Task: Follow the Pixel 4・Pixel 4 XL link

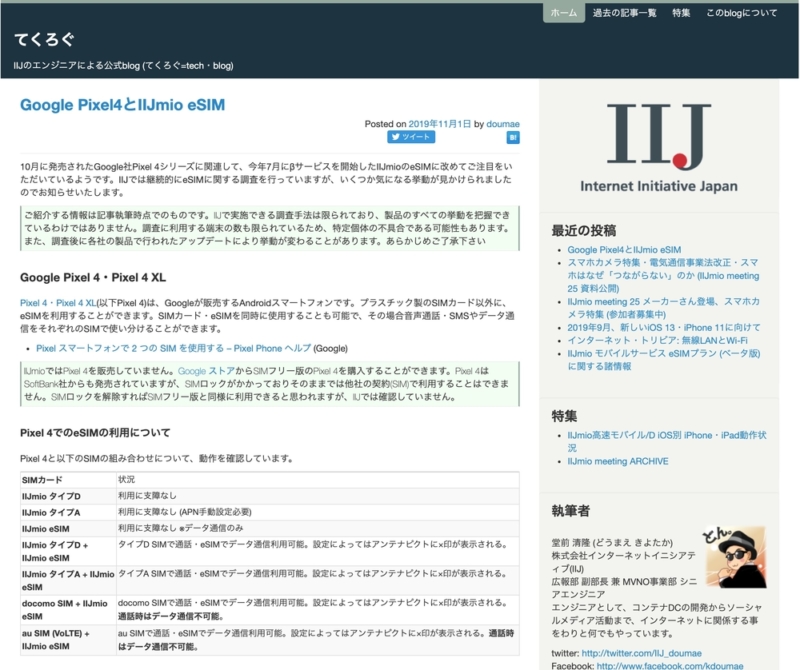Action: tap(58, 303)
